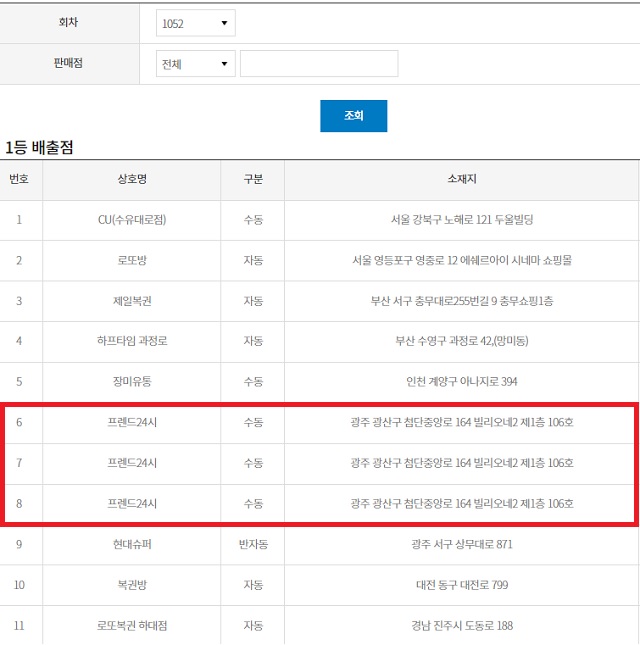Click address 인천 계양구 아나지로 394

pyautogui.click(x=462, y=382)
